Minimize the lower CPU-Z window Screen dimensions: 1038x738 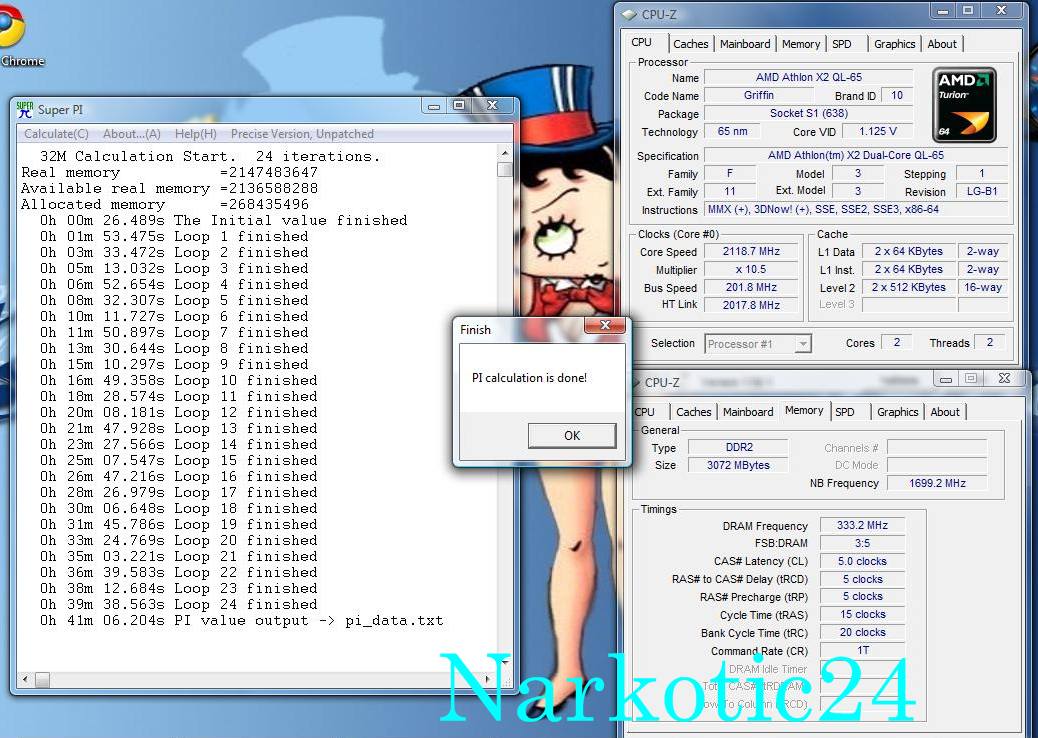click(x=945, y=379)
